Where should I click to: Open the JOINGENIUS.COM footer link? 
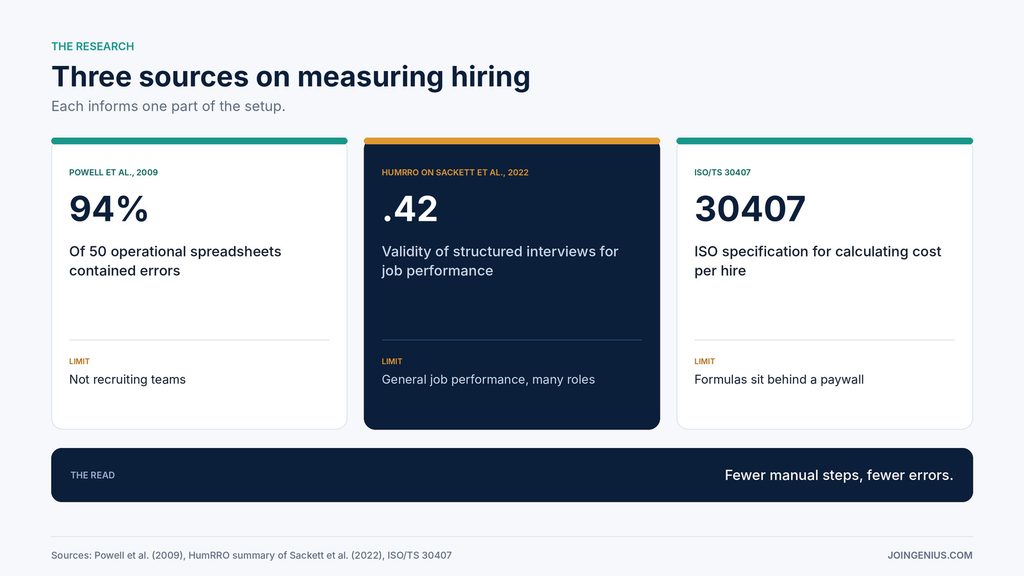pyautogui.click(x=930, y=555)
